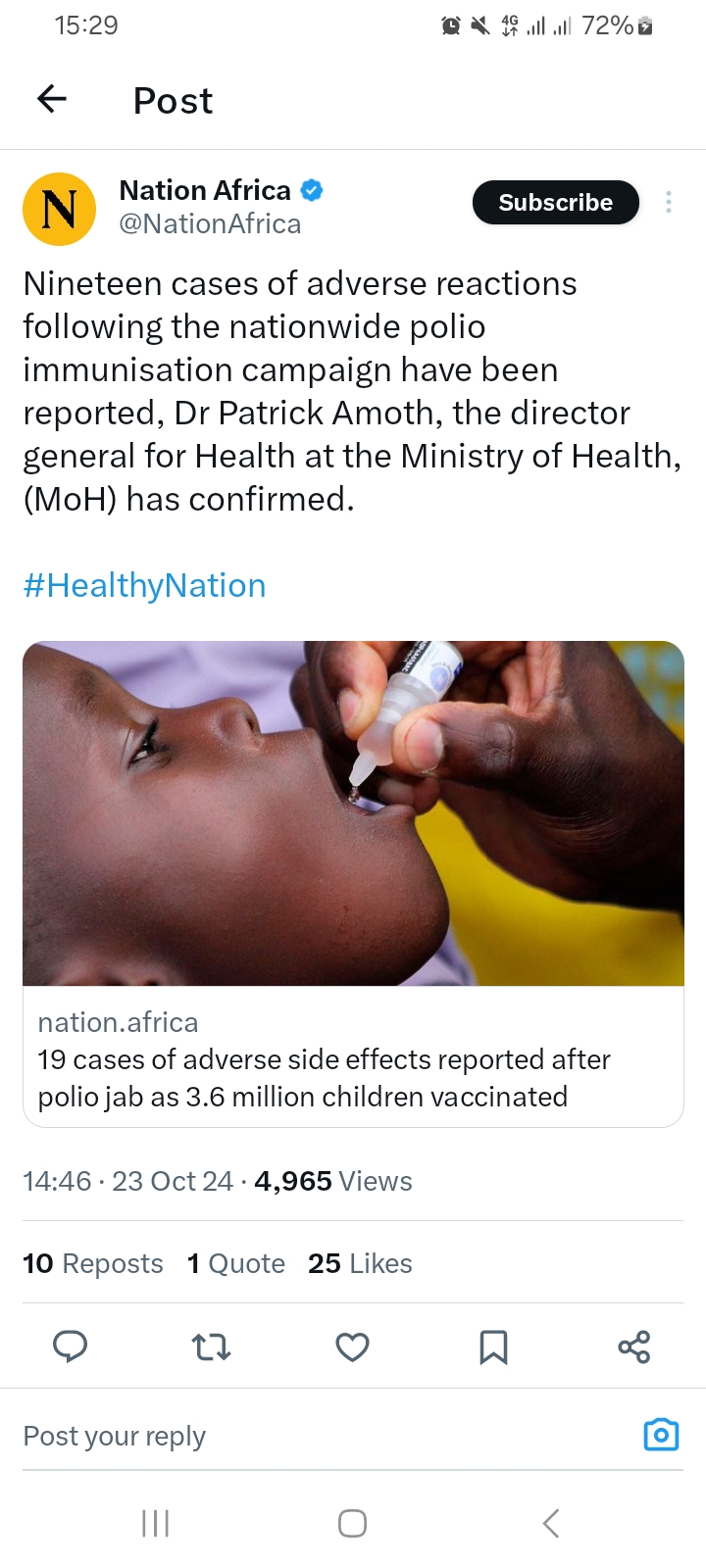Viewport: 706px width, 1568px height.
Task: Like the post with heart icon
Action: [352, 1347]
